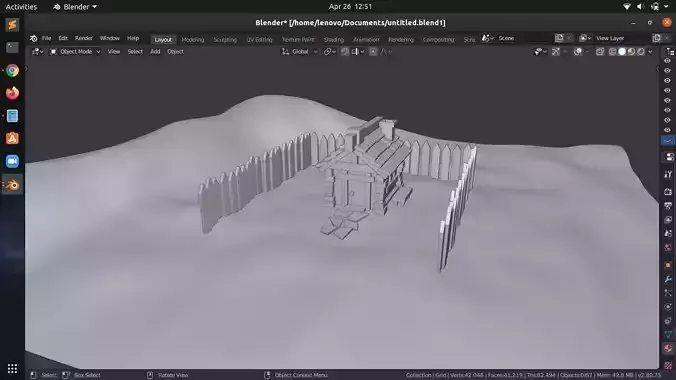
Task: Switch to the Sculpting workspace tab
Action: point(225,39)
